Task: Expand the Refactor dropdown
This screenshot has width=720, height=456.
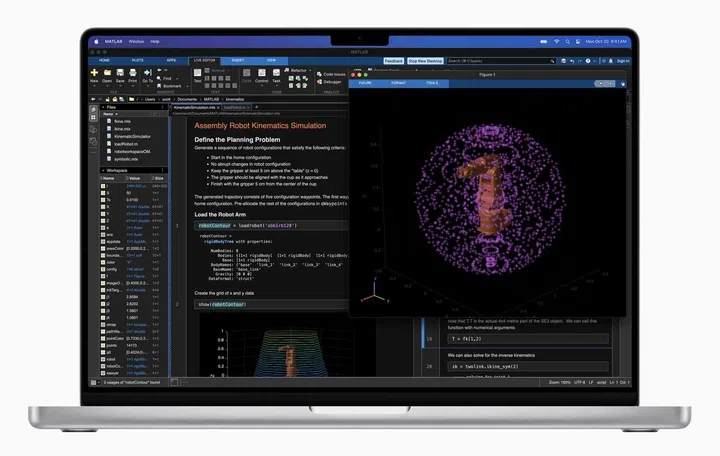Action: coord(297,70)
